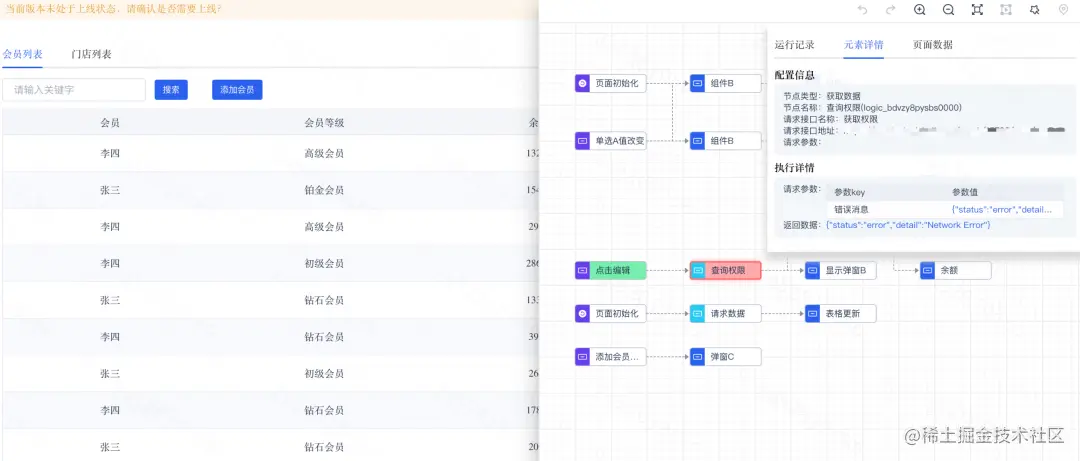Click the 初级会员 cell in 李四 row
This screenshot has height=461, width=1080.
[x=324, y=264]
